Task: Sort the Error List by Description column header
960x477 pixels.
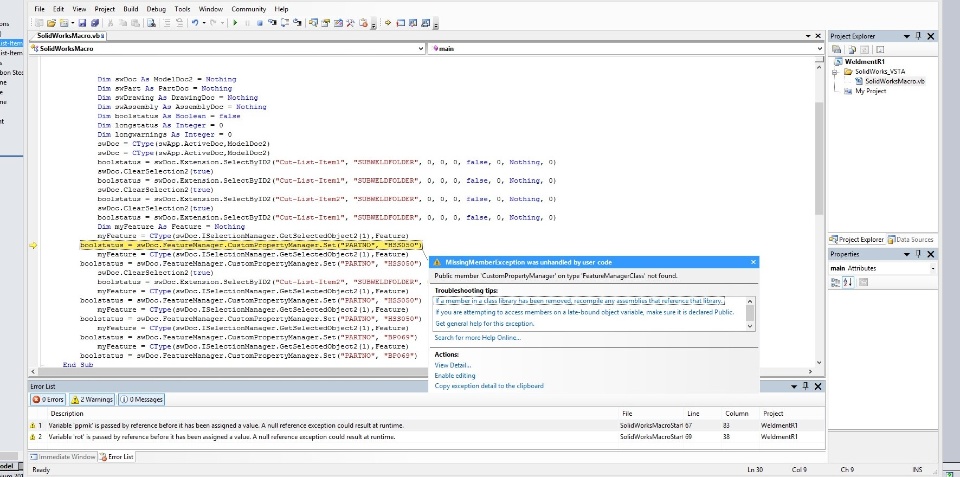Action: click(66, 413)
